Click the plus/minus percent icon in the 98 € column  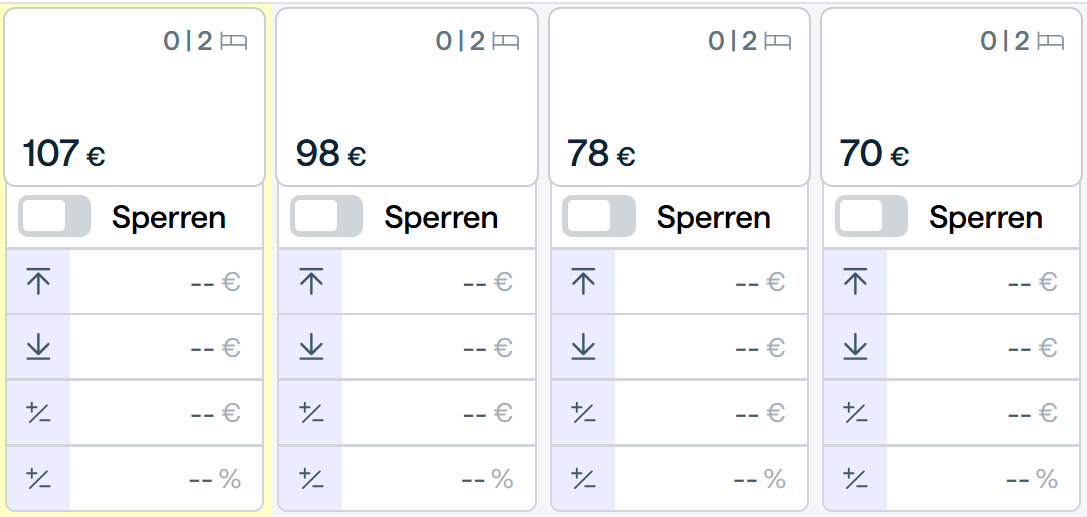click(x=311, y=478)
